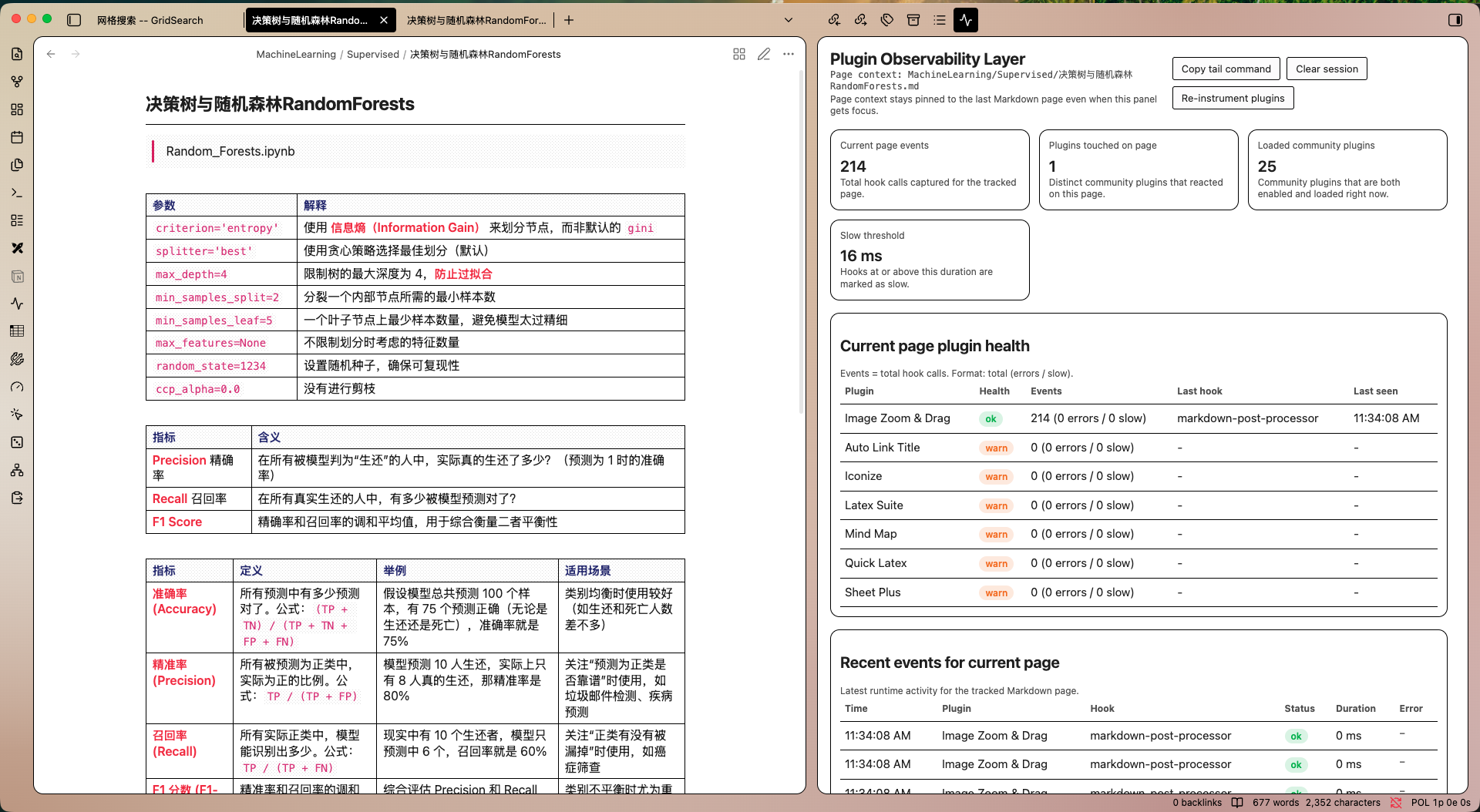Viewport: 1480px width, 812px height.
Task: Open a new tab with plus button
Action: click(x=569, y=20)
